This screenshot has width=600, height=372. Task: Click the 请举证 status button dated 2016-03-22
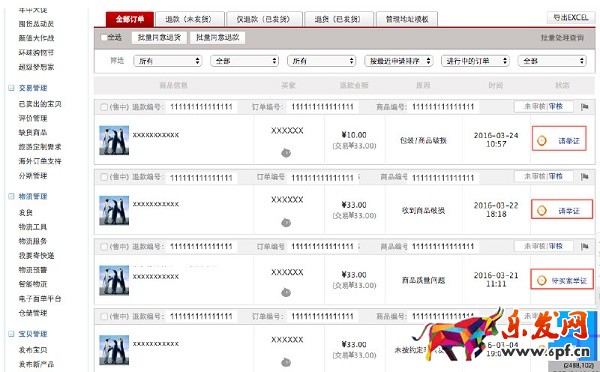tap(562, 209)
